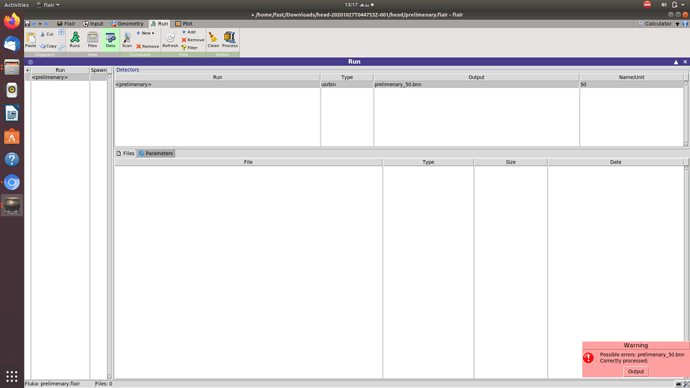Click the select-all icon in Clipboard group
This screenshot has height=388, width=690.
click(62, 32)
